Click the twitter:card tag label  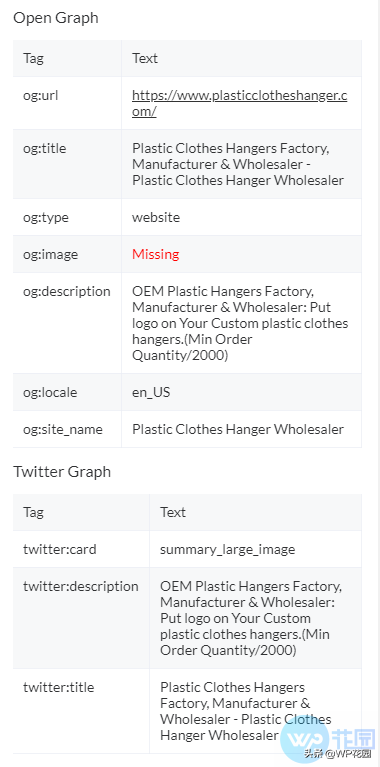[60, 549]
